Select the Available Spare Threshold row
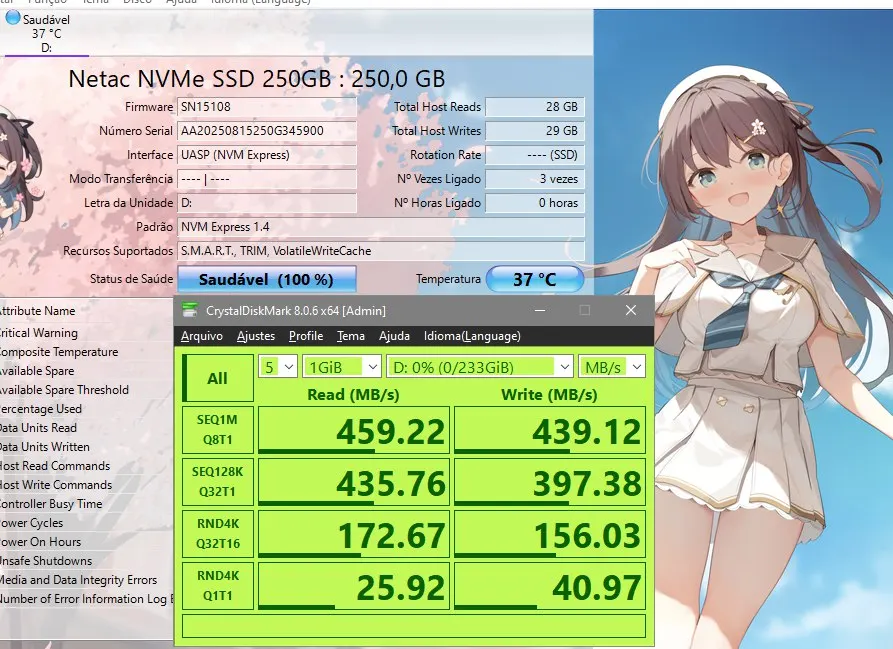Viewport: 893px width, 649px height. click(87, 389)
